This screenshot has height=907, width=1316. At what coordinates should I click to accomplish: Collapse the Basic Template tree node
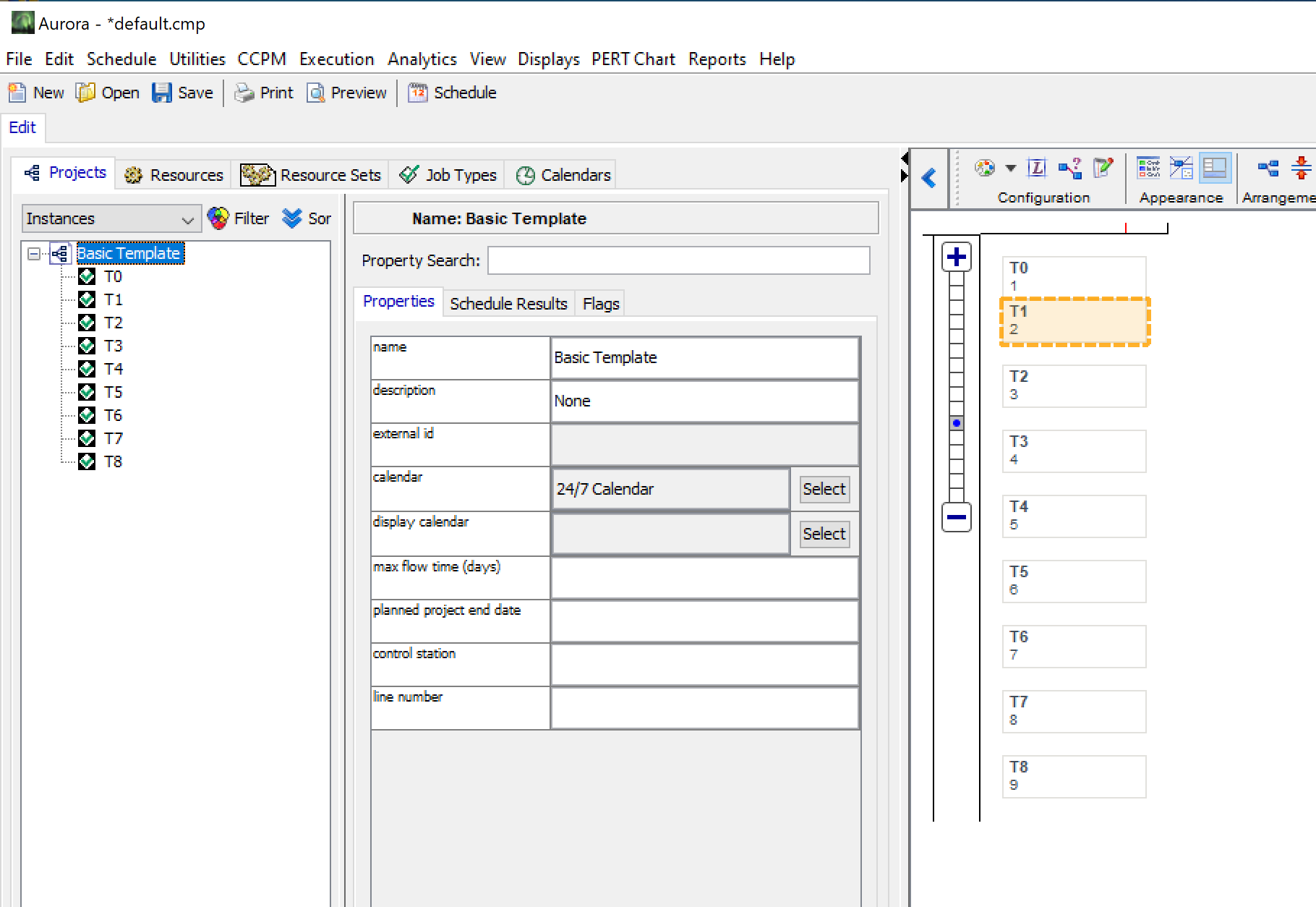click(33, 254)
